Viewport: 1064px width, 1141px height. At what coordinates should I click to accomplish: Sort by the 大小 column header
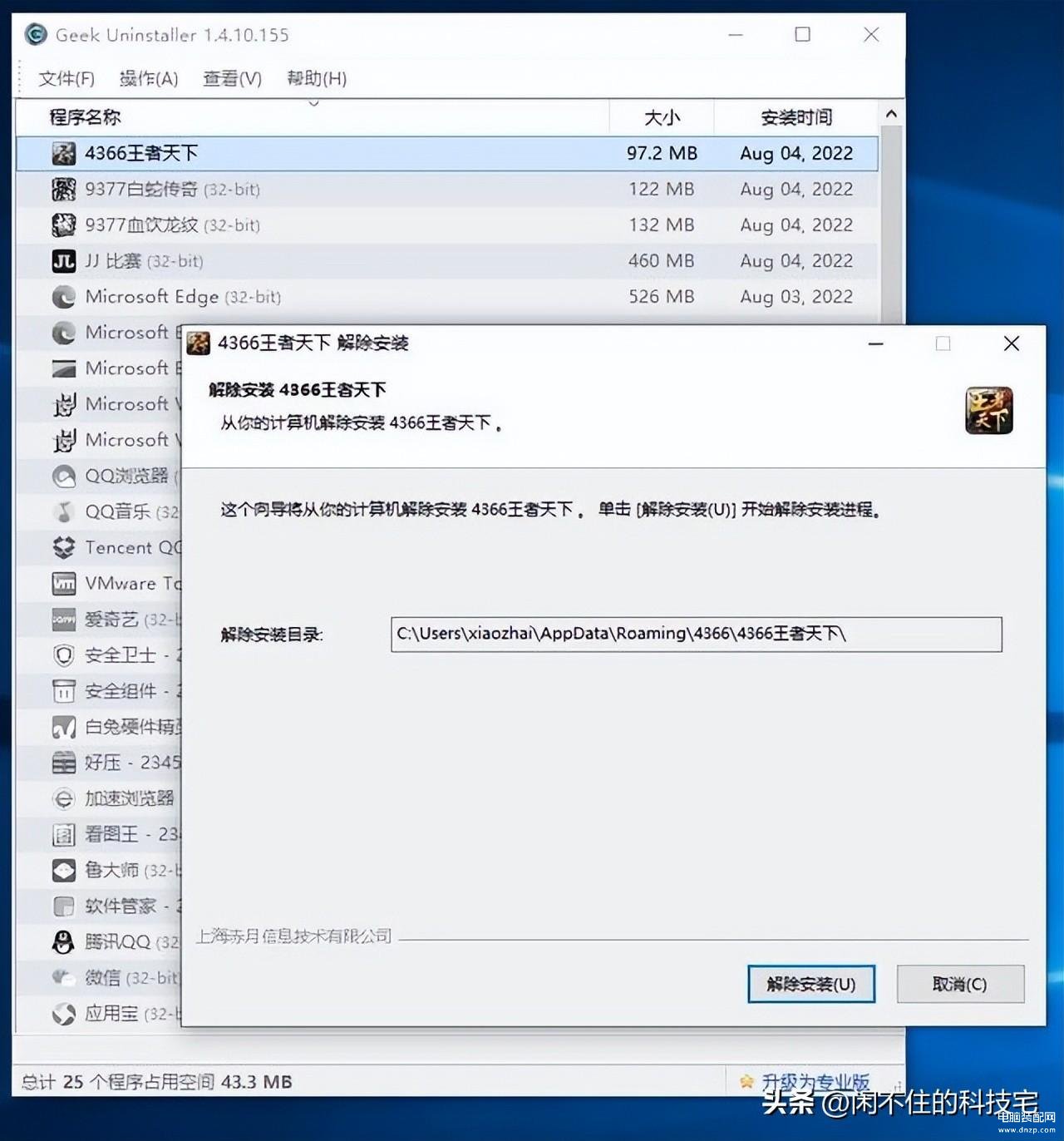pos(662,117)
